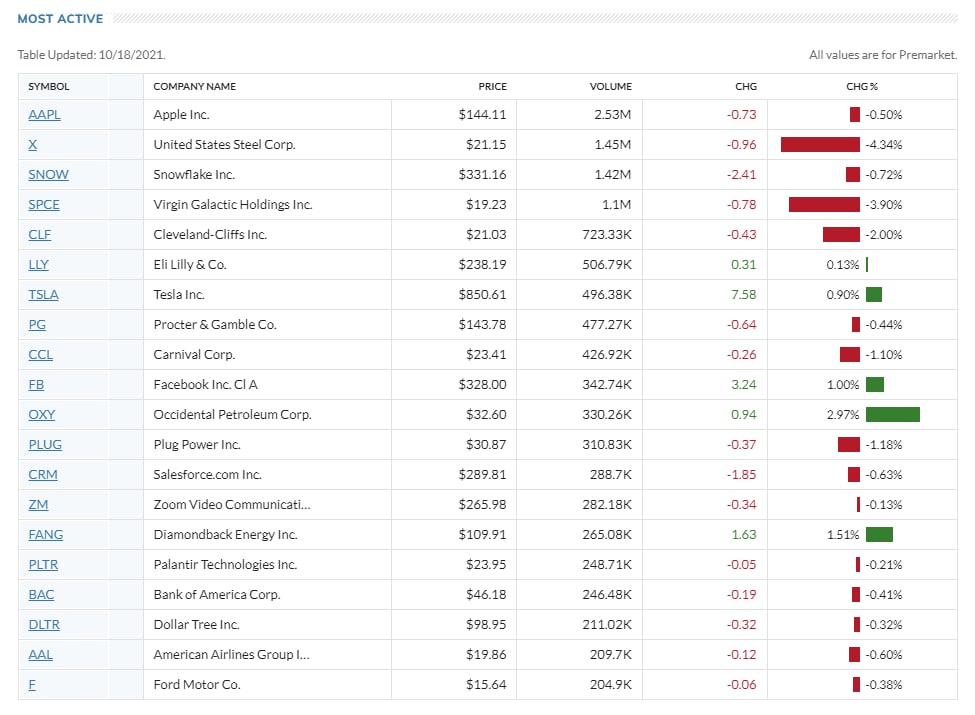Open the FB symbol link

click(x=36, y=384)
